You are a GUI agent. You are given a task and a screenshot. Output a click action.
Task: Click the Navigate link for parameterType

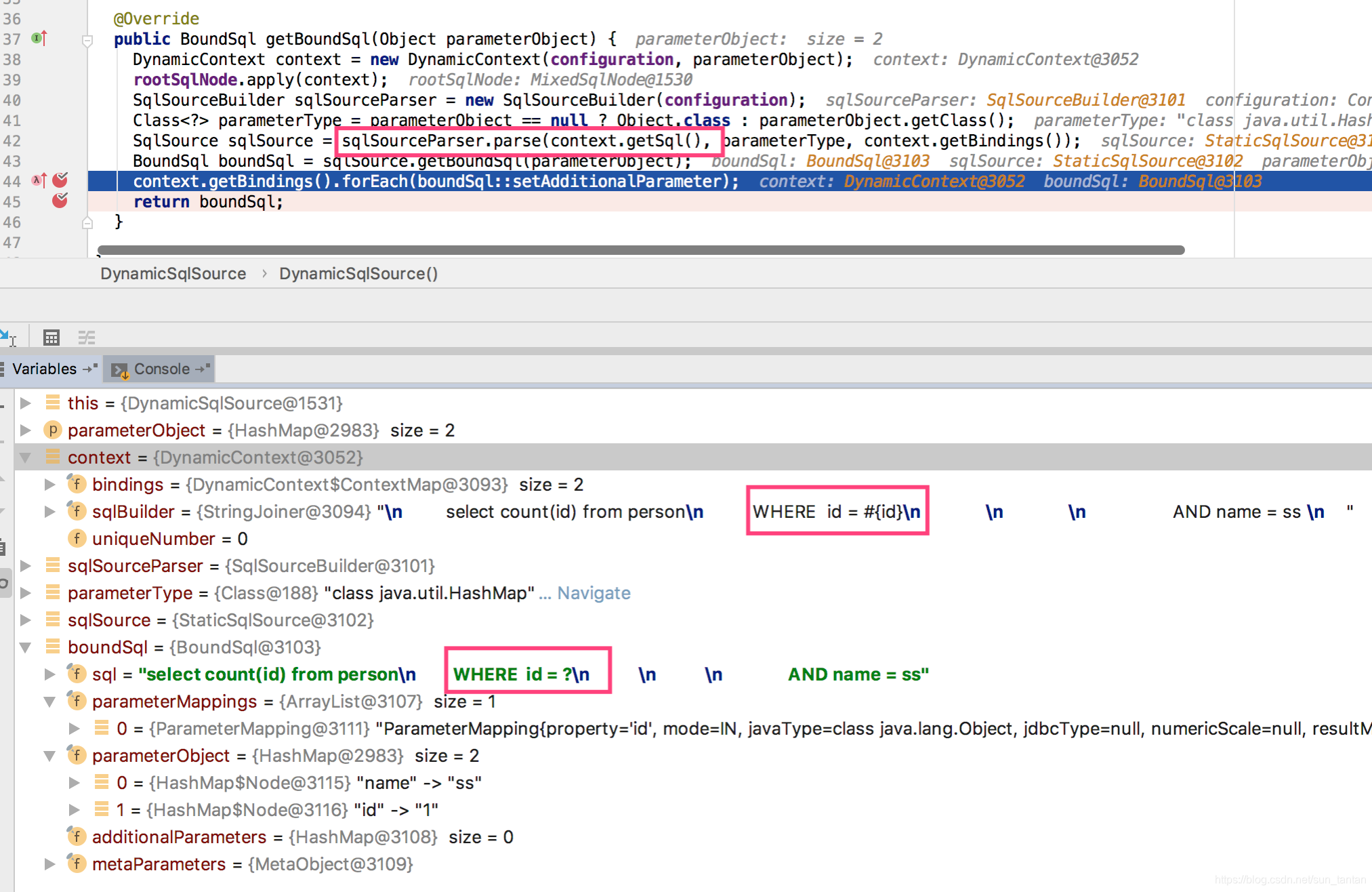pos(594,593)
